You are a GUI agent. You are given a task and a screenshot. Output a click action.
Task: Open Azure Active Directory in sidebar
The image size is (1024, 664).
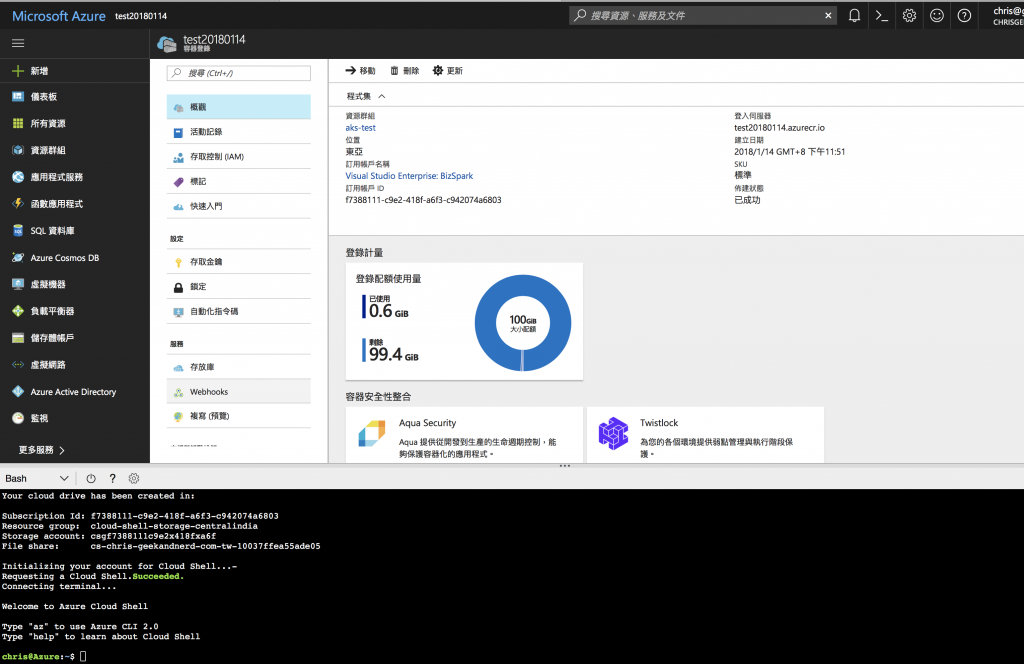74,392
